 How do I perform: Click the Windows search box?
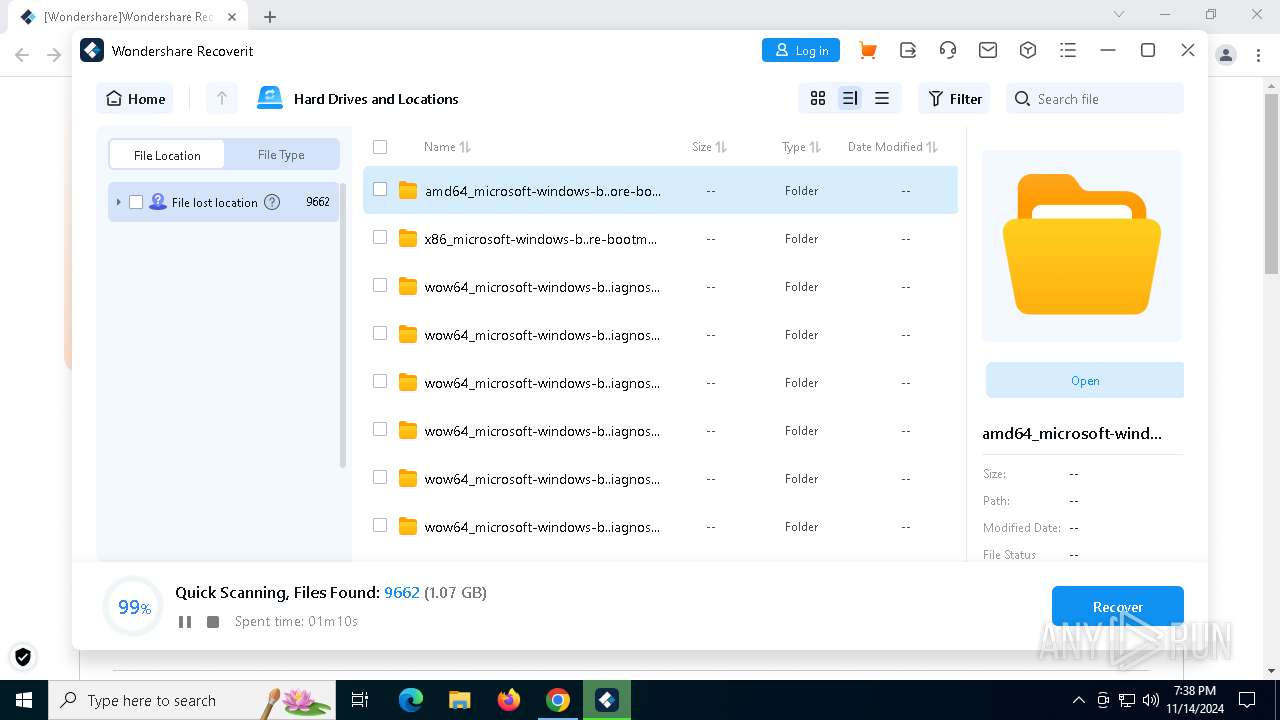pyautogui.click(x=192, y=700)
